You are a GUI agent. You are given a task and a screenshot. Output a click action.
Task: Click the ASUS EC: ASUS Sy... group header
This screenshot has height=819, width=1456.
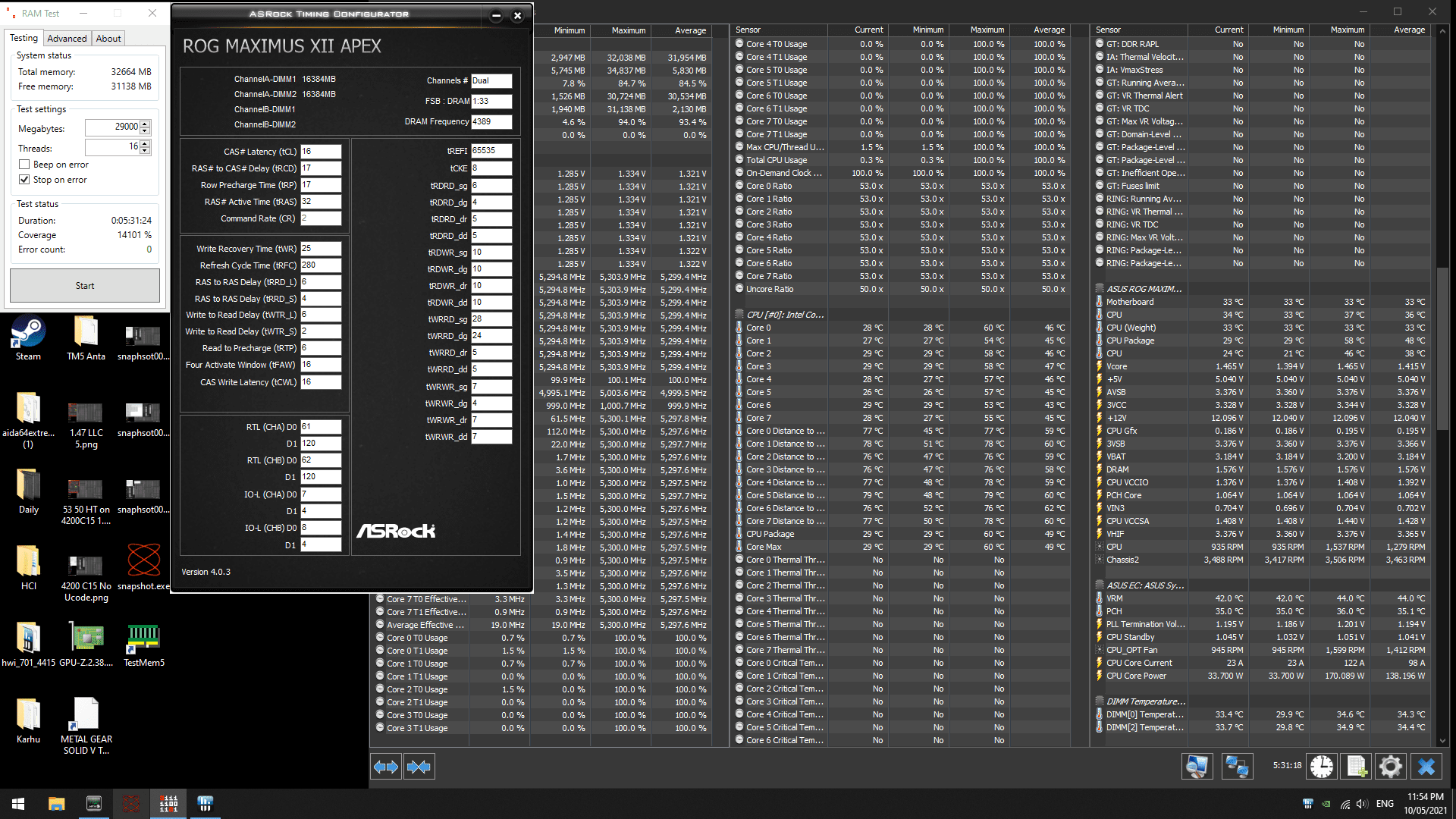(x=1144, y=585)
